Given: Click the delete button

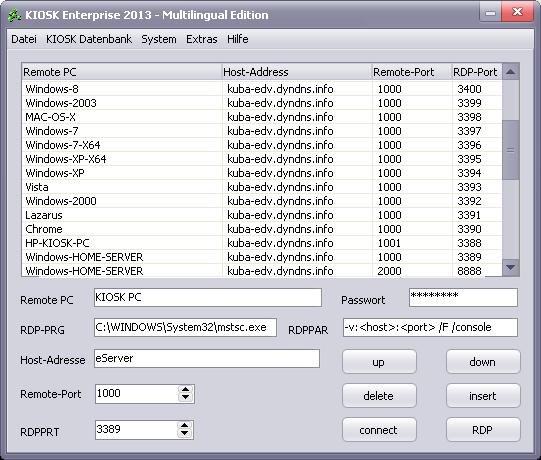Looking at the screenshot, I should (x=379, y=395).
